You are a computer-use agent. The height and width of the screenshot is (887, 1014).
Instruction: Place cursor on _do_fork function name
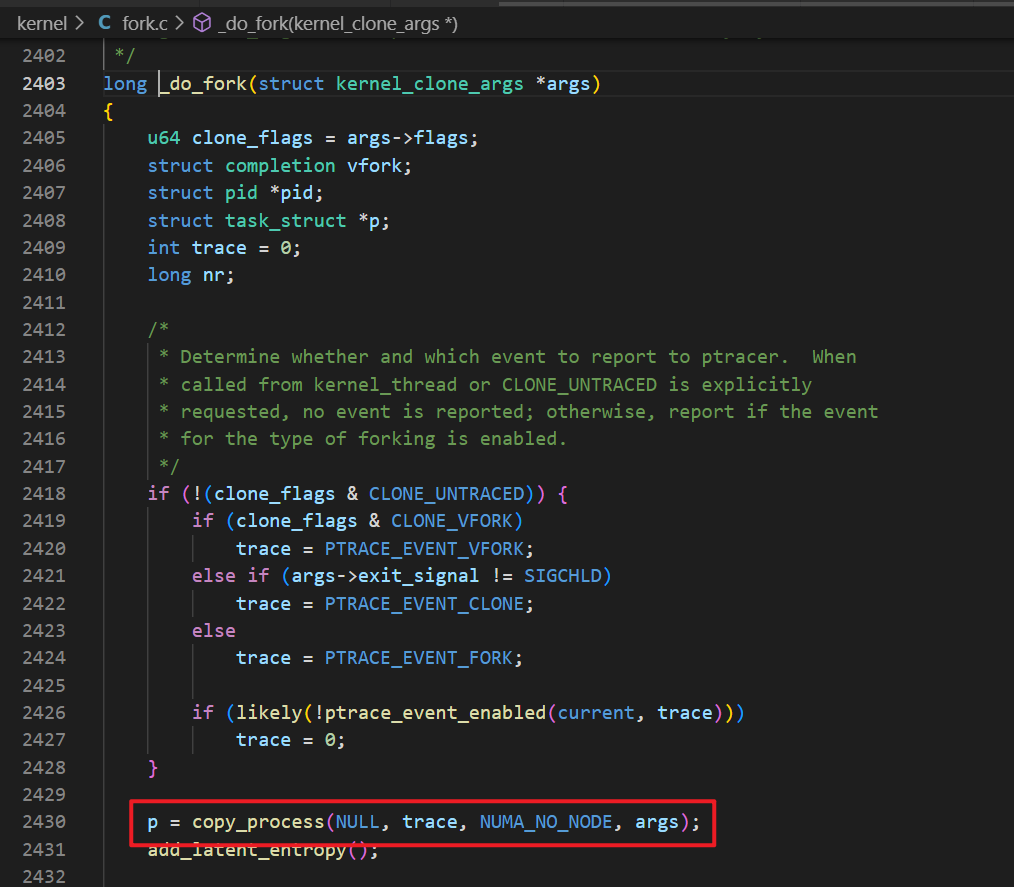(x=203, y=84)
